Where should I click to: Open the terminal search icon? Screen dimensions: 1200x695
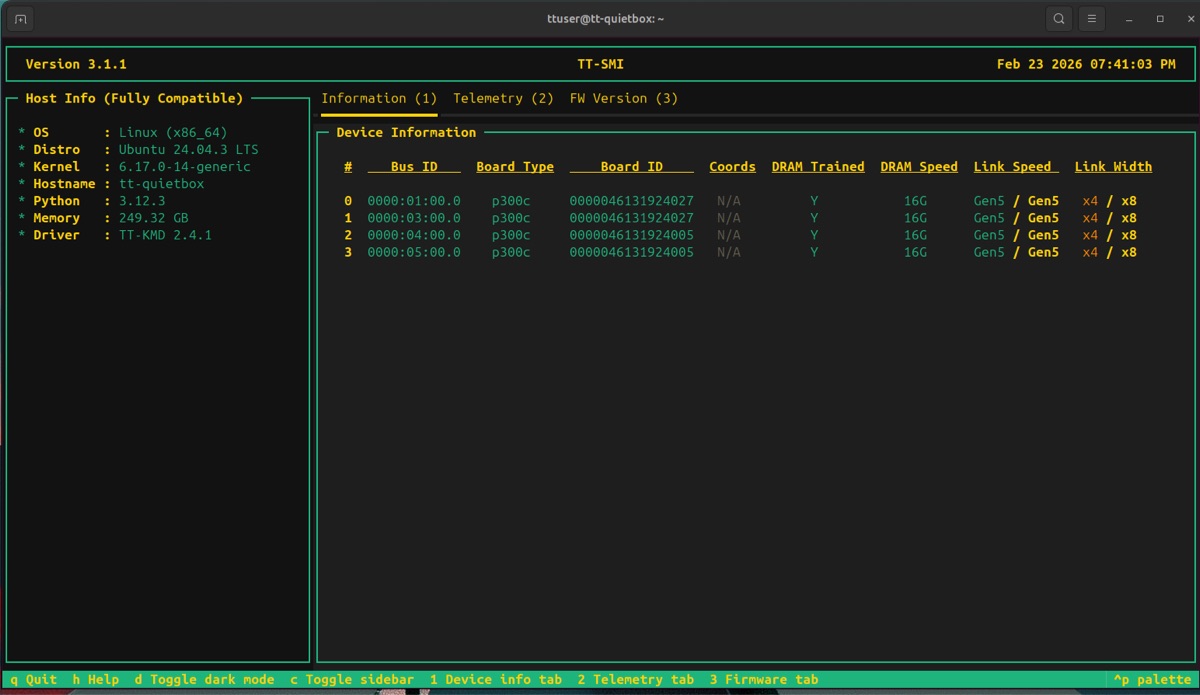point(1058,19)
